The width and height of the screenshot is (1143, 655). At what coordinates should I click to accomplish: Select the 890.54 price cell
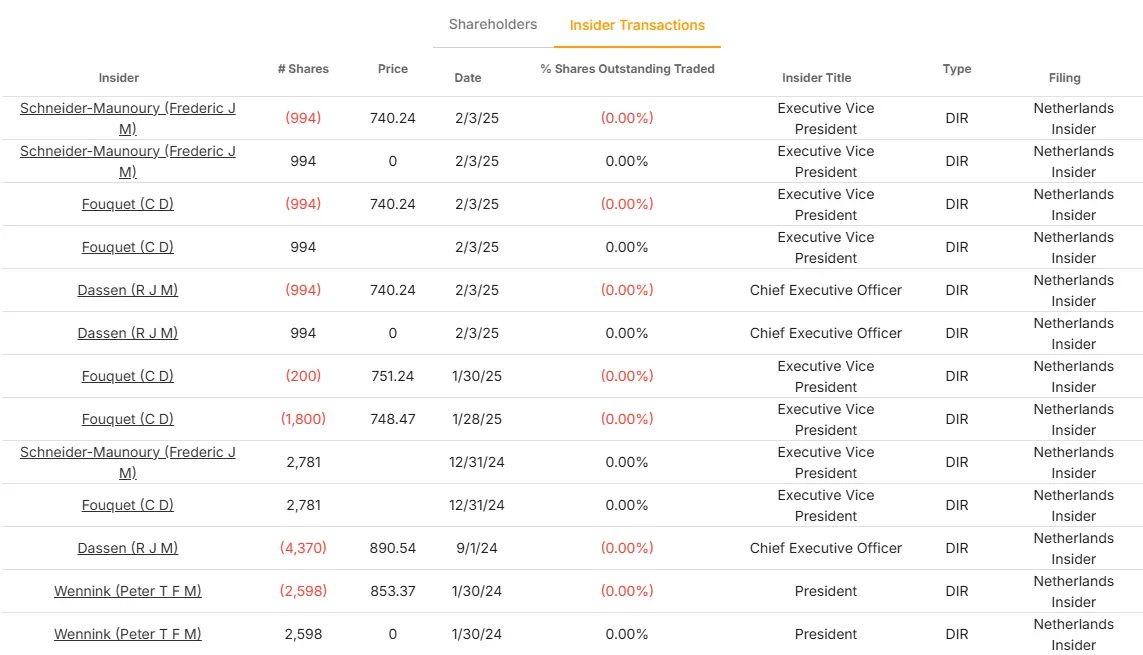point(393,548)
